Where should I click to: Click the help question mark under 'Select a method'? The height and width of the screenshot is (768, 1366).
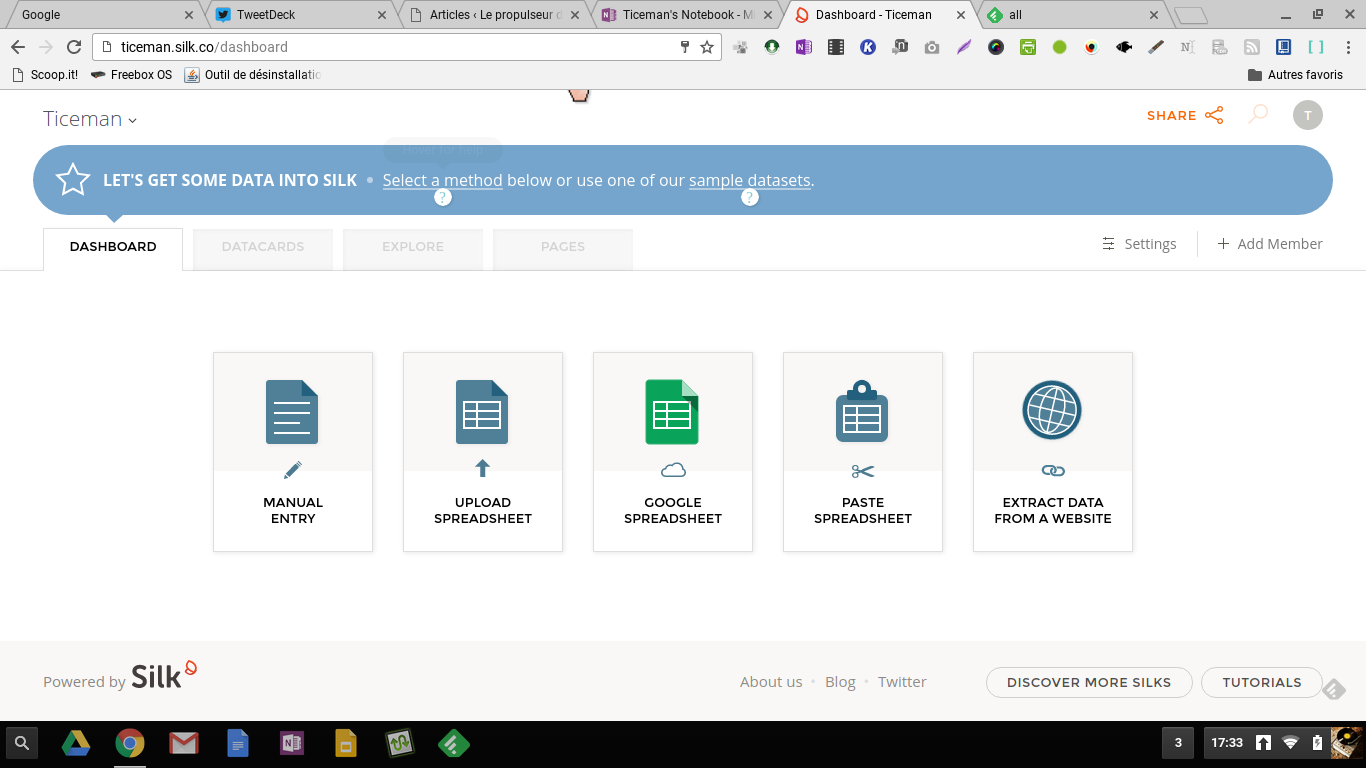click(443, 198)
